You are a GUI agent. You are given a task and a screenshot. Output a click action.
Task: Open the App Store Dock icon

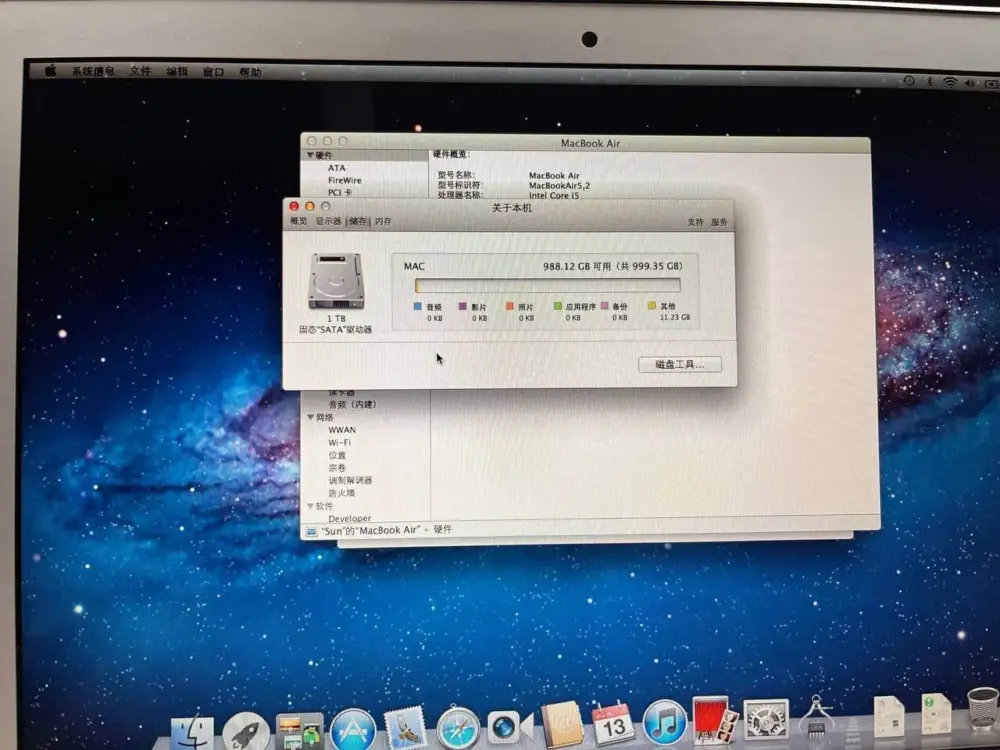click(x=353, y=730)
